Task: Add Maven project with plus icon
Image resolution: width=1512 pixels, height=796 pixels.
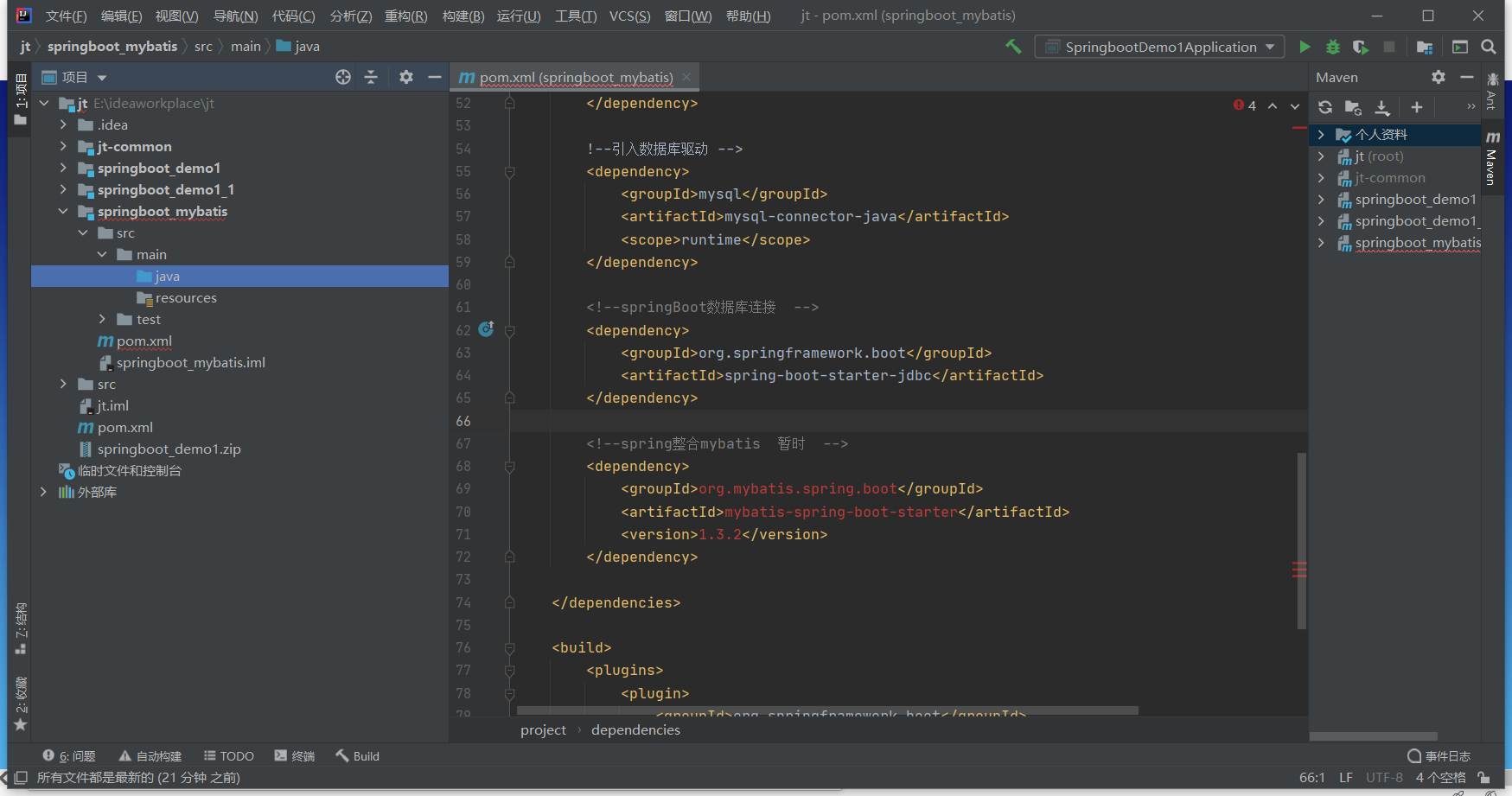Action: 1417,107
